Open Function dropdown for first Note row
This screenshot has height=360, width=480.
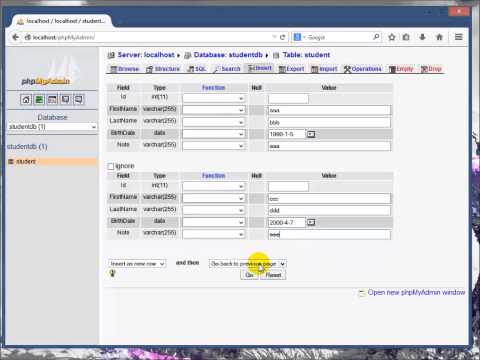[x=214, y=146]
